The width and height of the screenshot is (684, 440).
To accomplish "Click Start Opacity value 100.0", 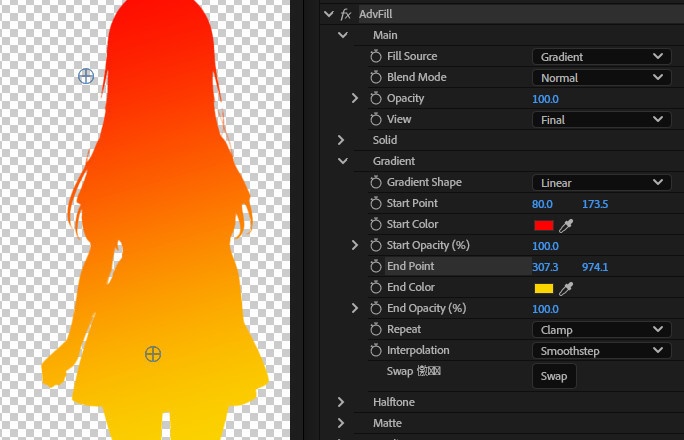I will [x=545, y=246].
